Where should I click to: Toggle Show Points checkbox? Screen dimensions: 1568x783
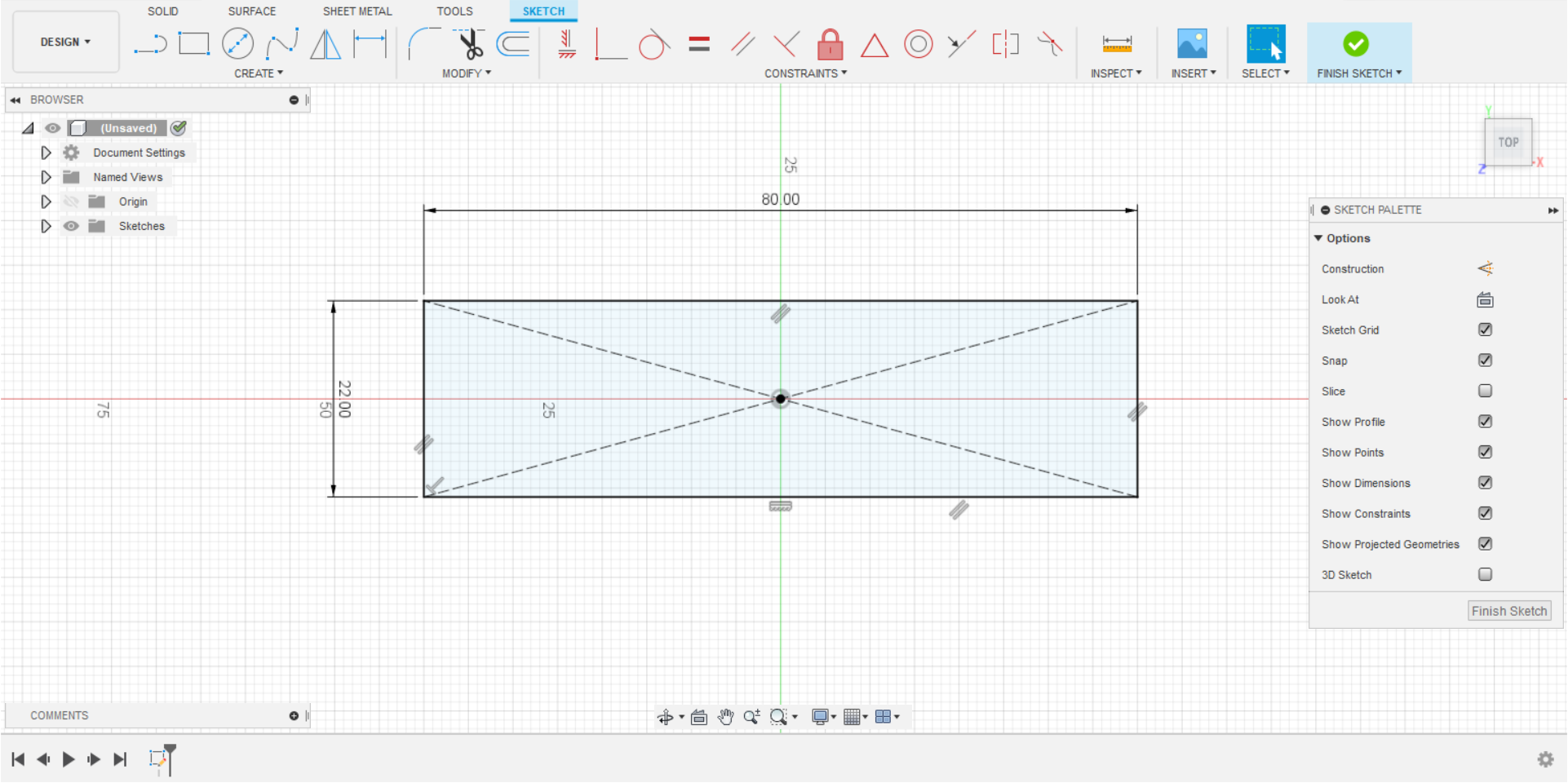tap(1485, 452)
